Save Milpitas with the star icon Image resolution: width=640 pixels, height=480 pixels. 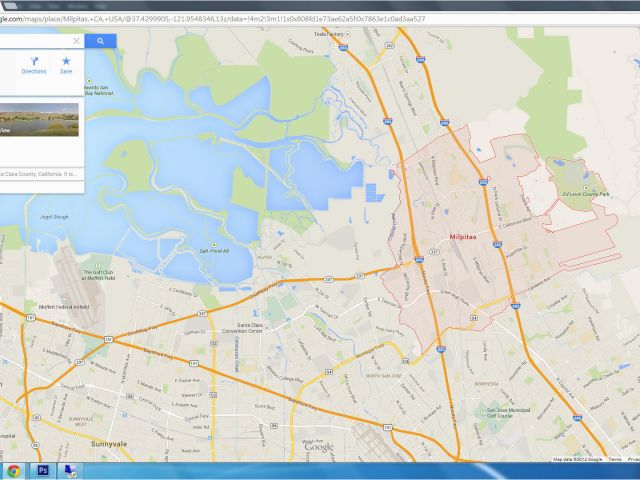tap(66, 66)
